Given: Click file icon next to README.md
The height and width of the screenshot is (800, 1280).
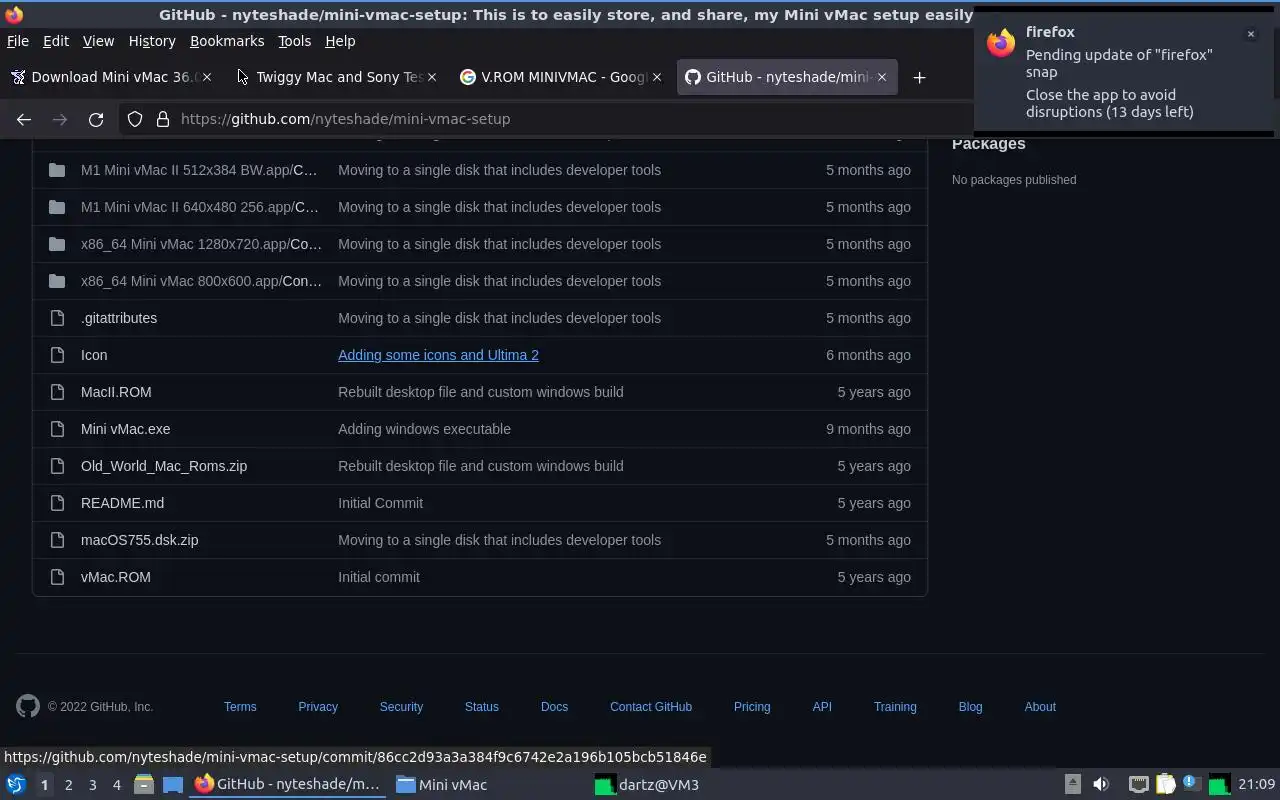Looking at the screenshot, I should point(57,503).
